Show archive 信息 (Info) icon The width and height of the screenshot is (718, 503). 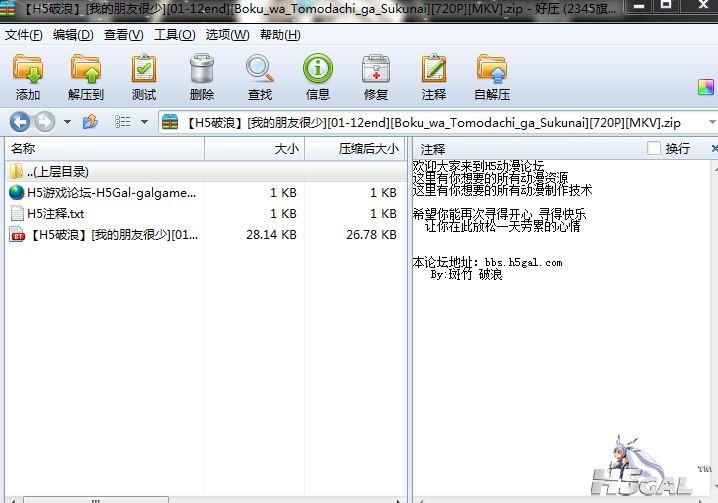(317, 77)
